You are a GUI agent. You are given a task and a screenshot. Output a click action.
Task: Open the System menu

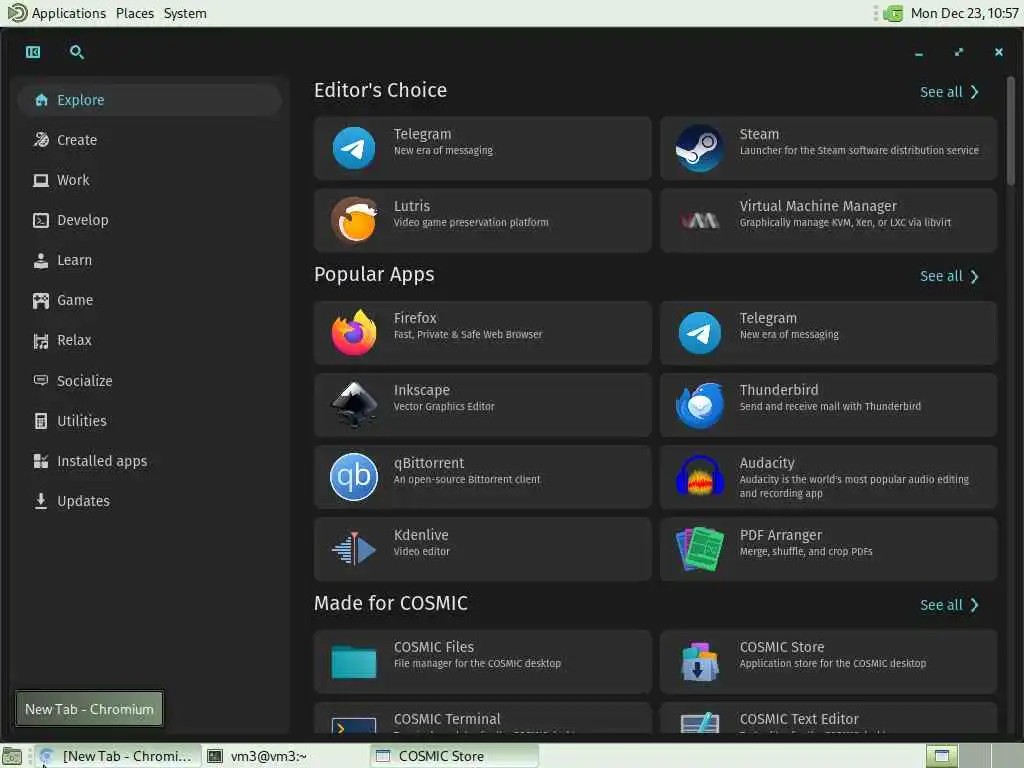coord(185,13)
